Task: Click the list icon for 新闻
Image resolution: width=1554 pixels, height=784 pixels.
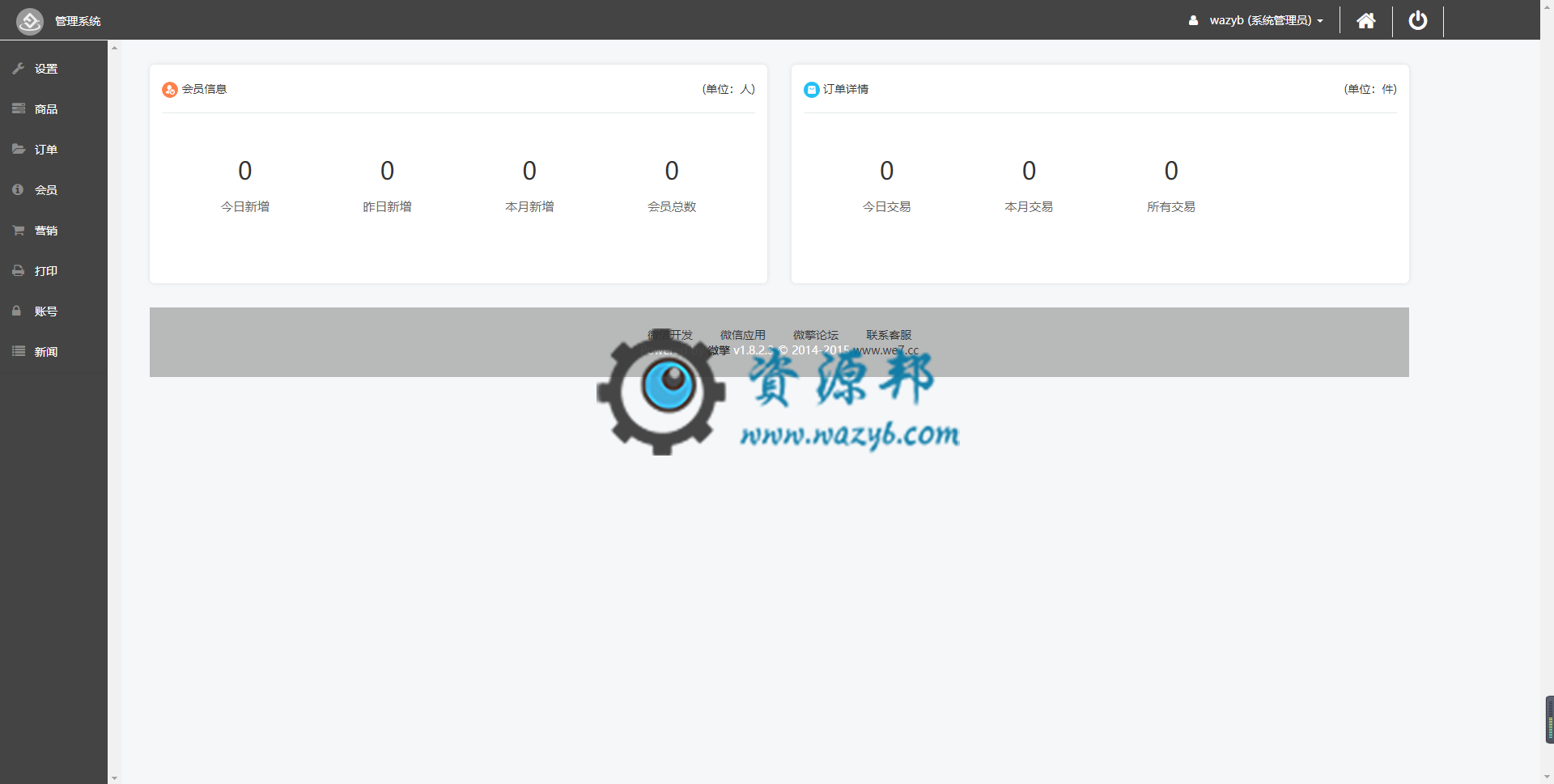Action: pos(18,351)
